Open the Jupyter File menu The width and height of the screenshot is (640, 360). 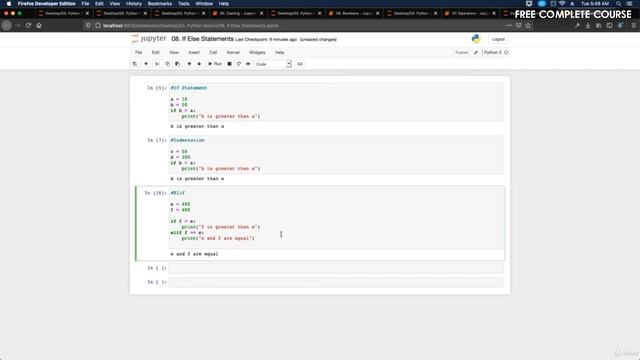click(x=139, y=53)
